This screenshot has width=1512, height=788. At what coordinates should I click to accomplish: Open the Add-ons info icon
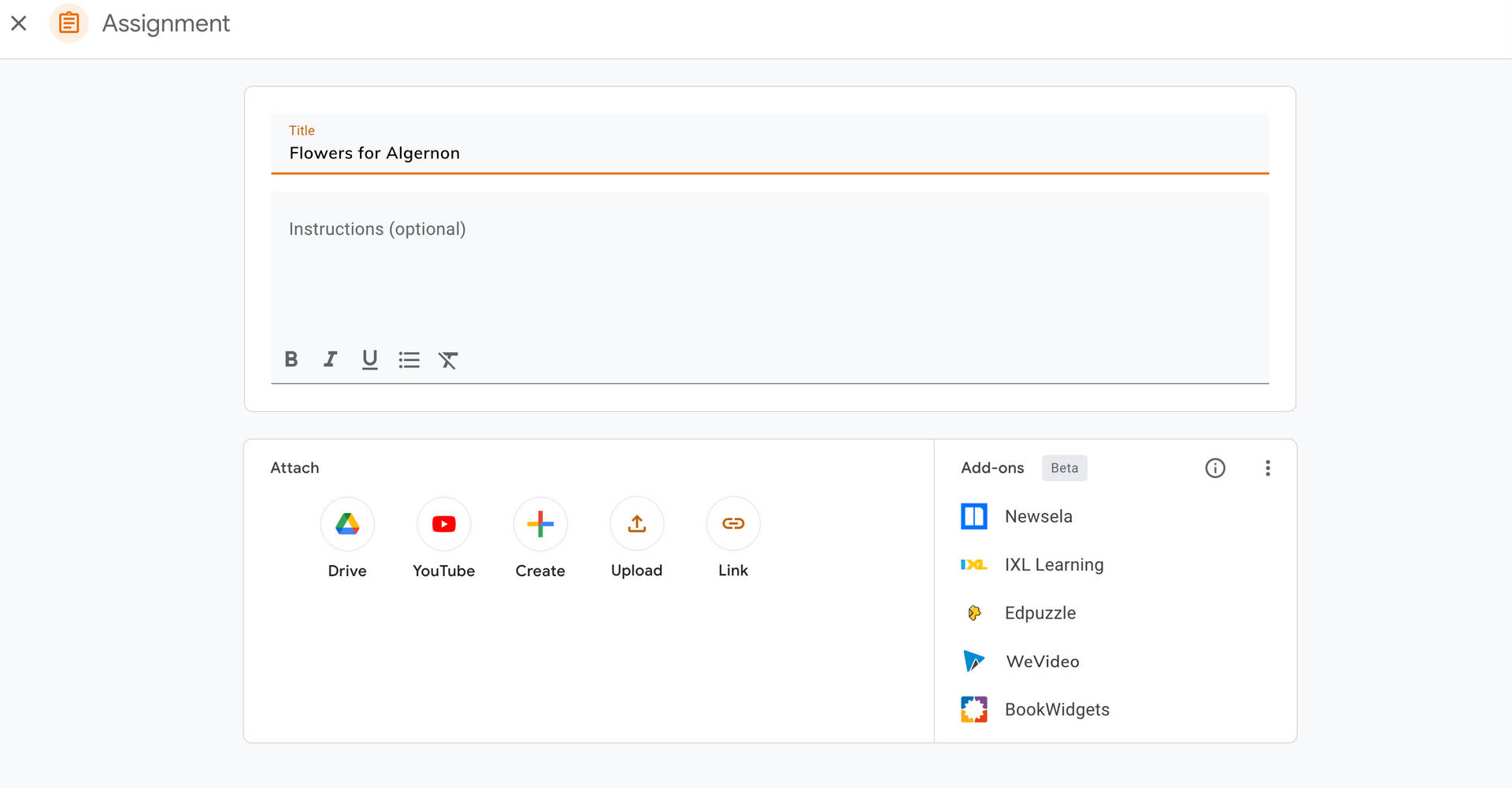(1215, 468)
